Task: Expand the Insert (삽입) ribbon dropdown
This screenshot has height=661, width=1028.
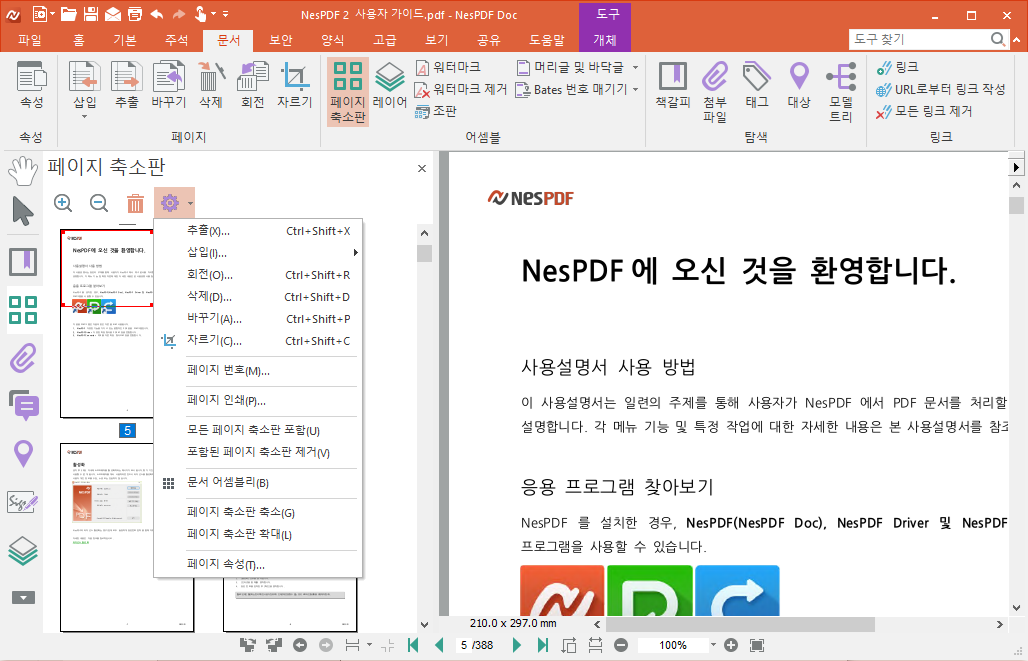Action: click(85, 115)
